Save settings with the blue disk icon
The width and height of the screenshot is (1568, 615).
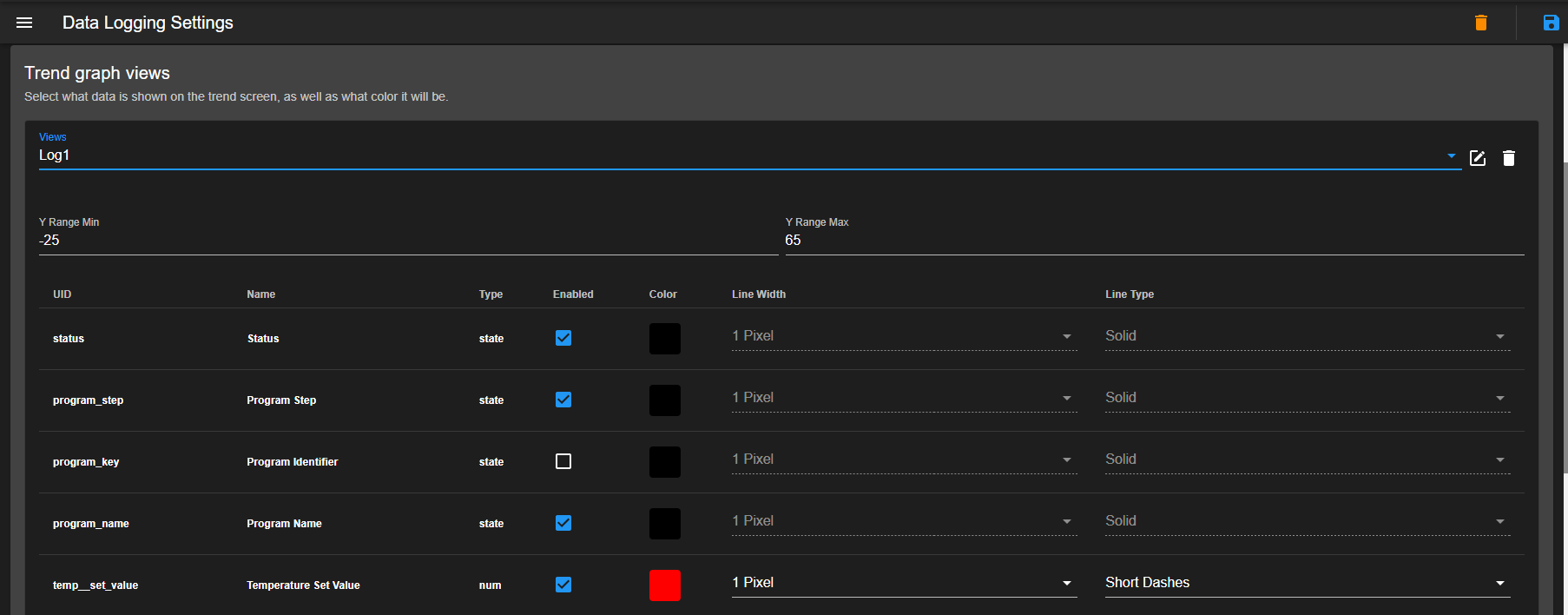click(x=1551, y=23)
